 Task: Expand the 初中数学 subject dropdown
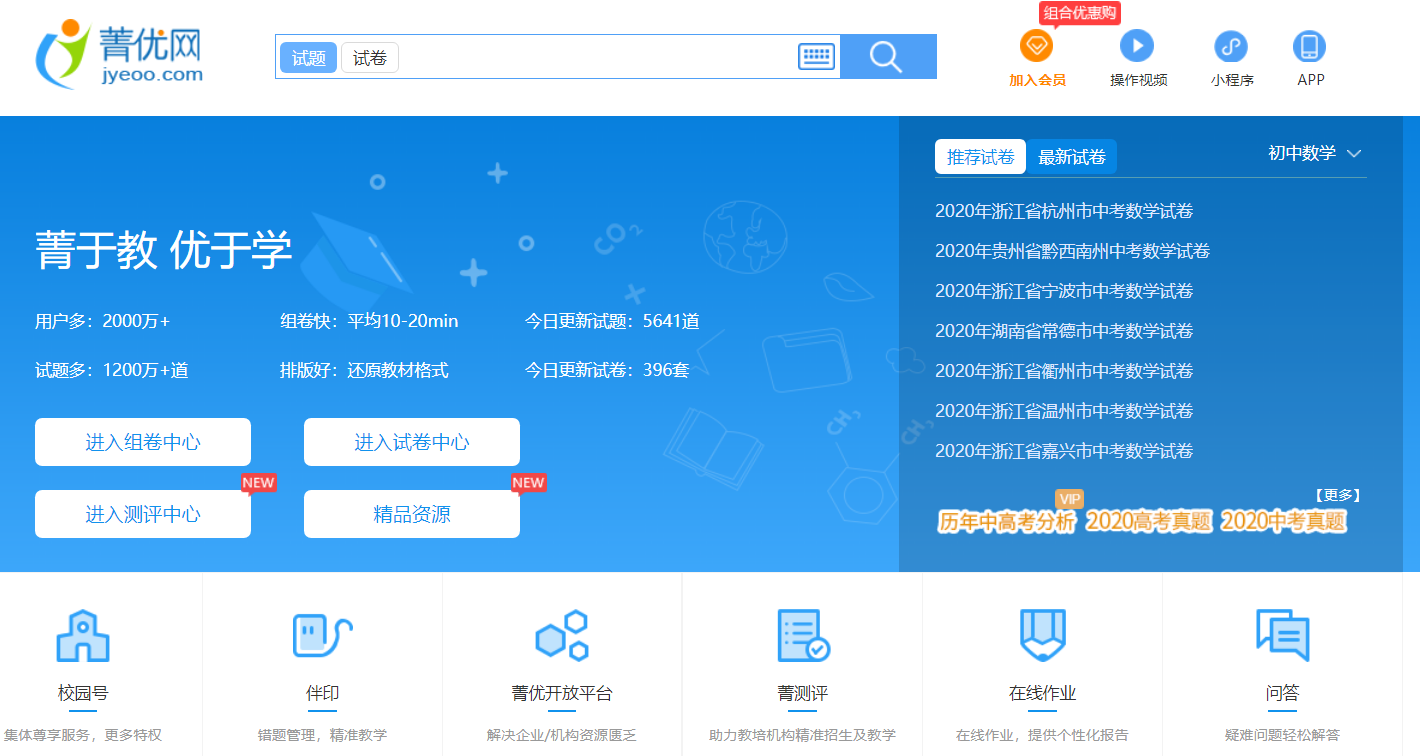pyautogui.click(x=1316, y=153)
